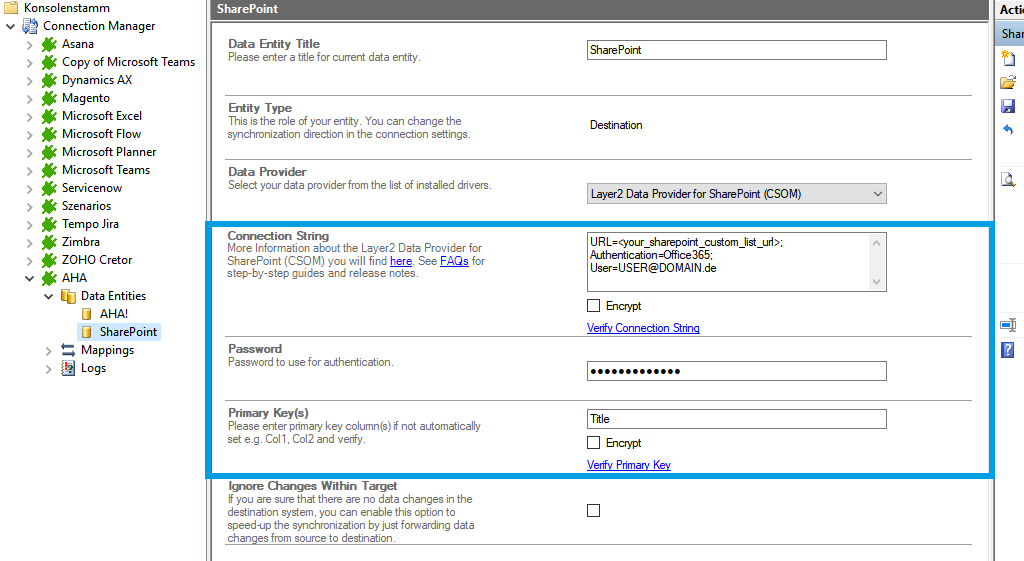Viewport: 1024px width, 561px height.
Task: Select the AHA! data entity
Action: point(113,314)
